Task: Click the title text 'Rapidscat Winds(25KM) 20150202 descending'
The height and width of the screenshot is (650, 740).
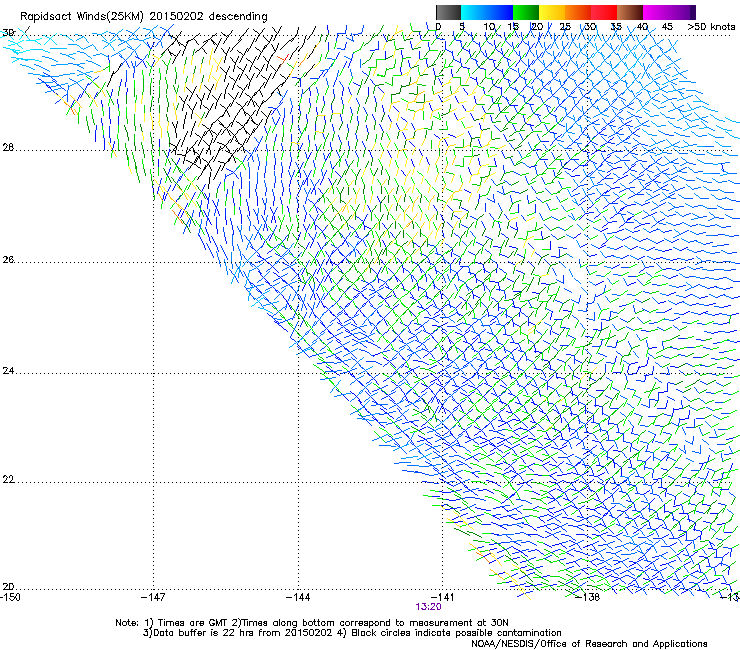Action: (x=143, y=17)
